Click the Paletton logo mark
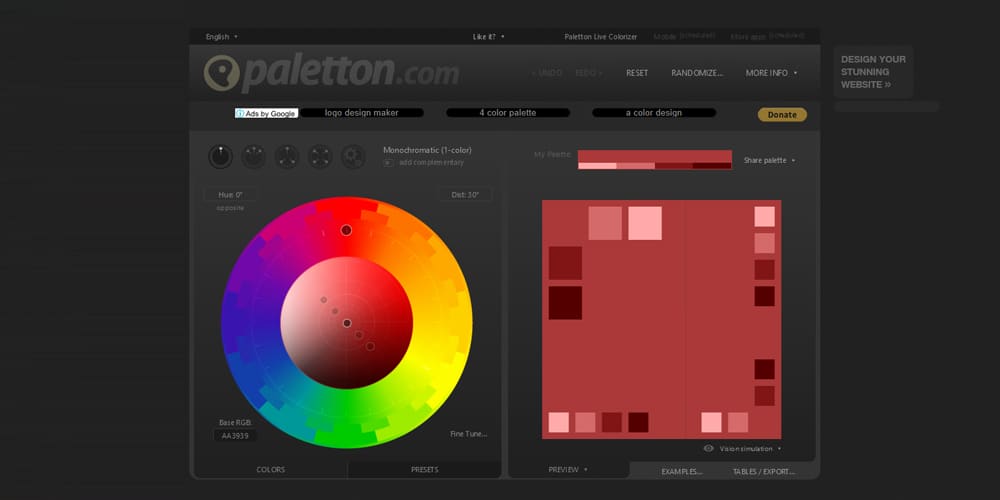This screenshot has width=1000, height=500. (x=221, y=73)
